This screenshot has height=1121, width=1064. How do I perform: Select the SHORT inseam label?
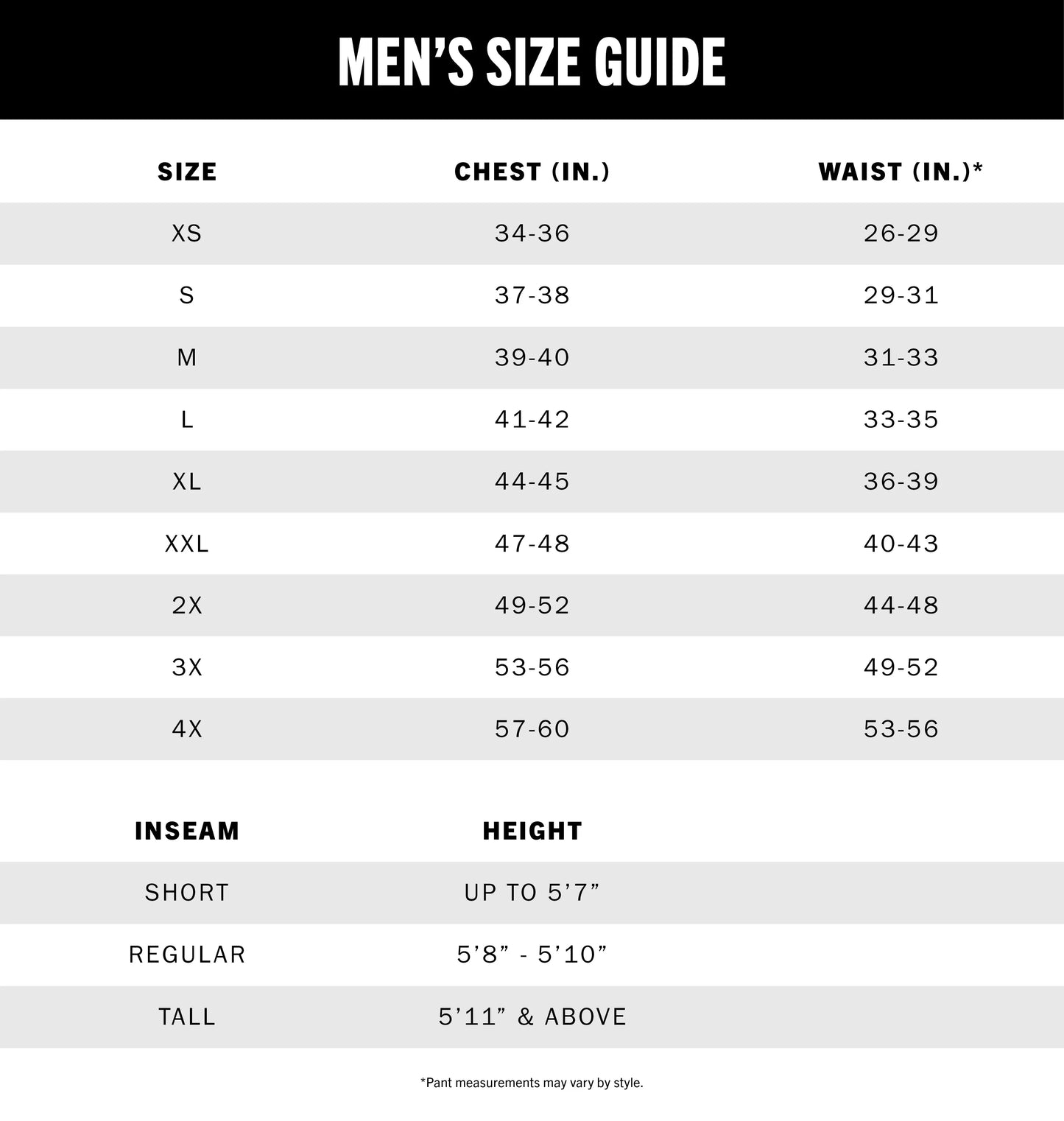[187, 893]
